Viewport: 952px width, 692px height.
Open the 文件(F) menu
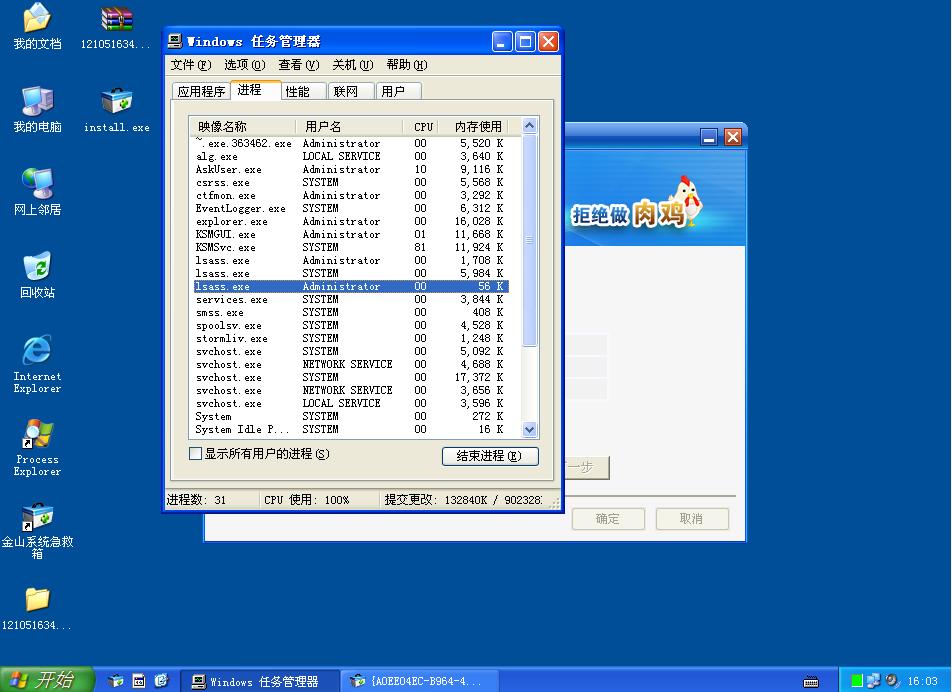(191, 65)
